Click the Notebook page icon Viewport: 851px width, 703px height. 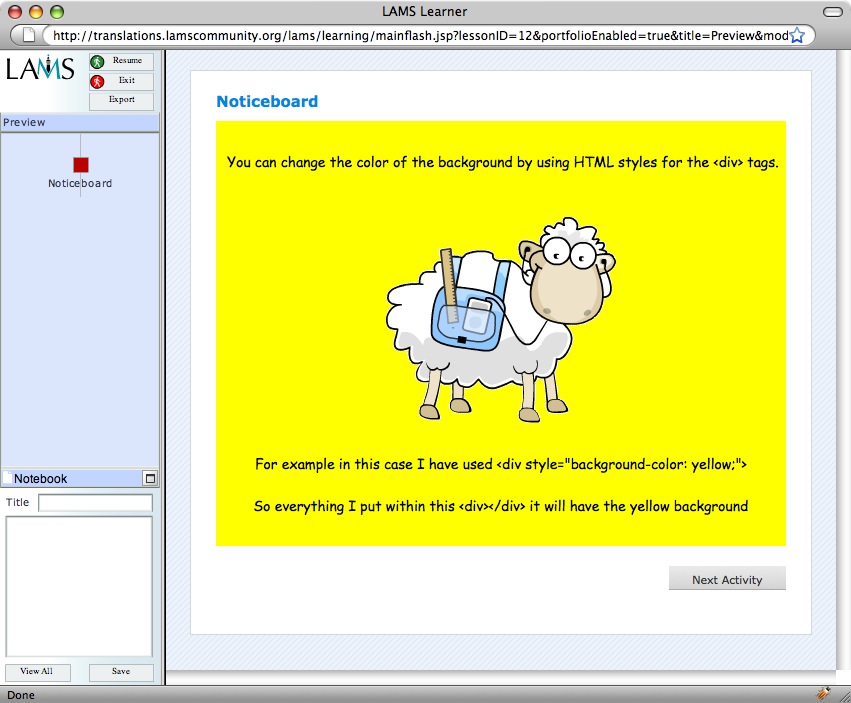coord(8,479)
